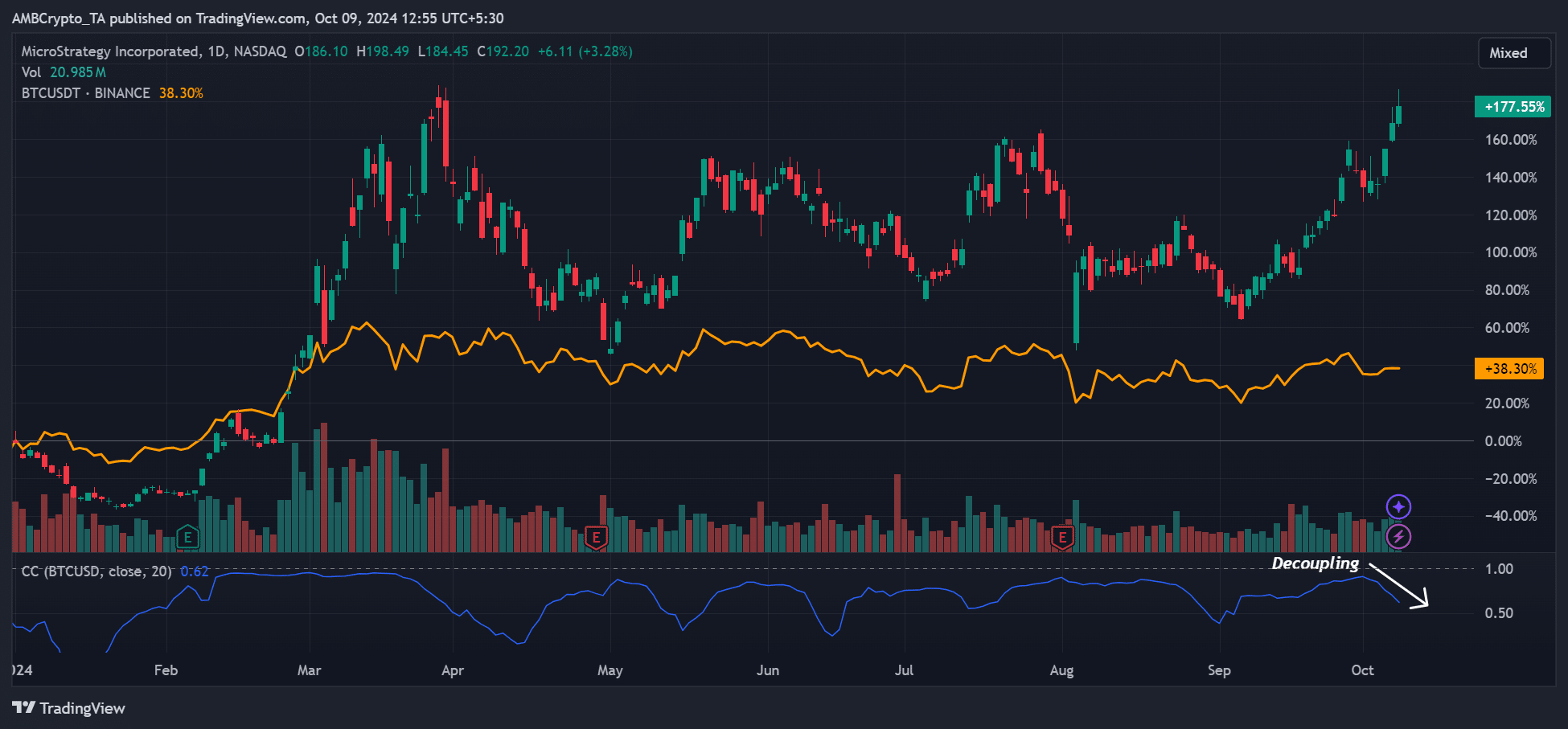Click the TradingView logo
This screenshot has height=729, width=1568.
pyautogui.click(x=69, y=708)
